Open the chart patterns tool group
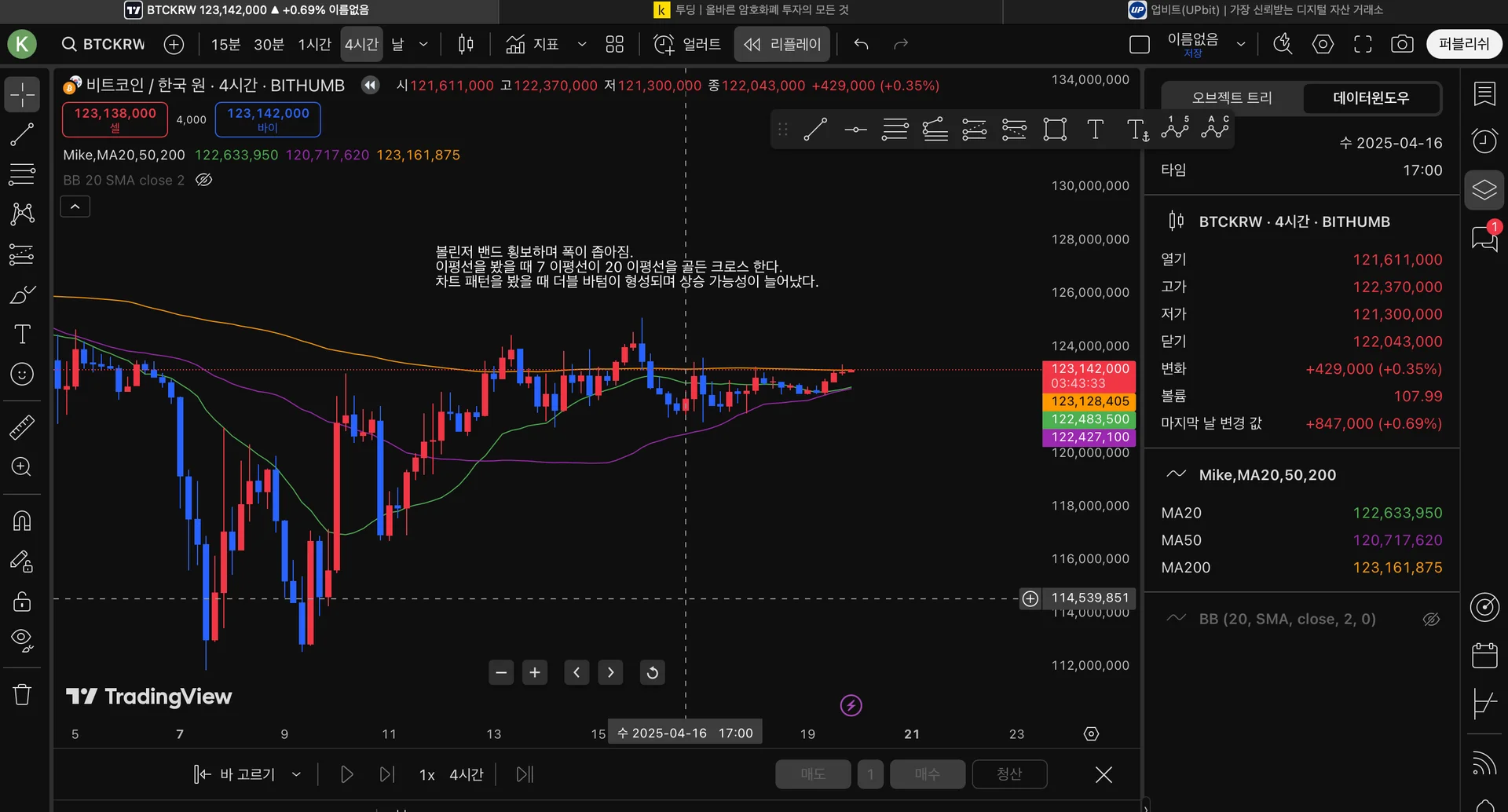The height and width of the screenshot is (812, 1508). click(22, 214)
